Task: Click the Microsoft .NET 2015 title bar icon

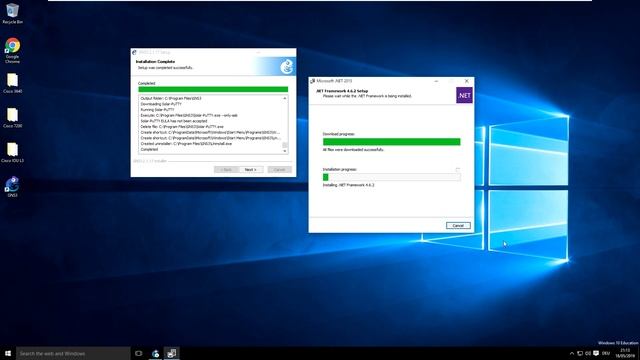Action: (313, 81)
